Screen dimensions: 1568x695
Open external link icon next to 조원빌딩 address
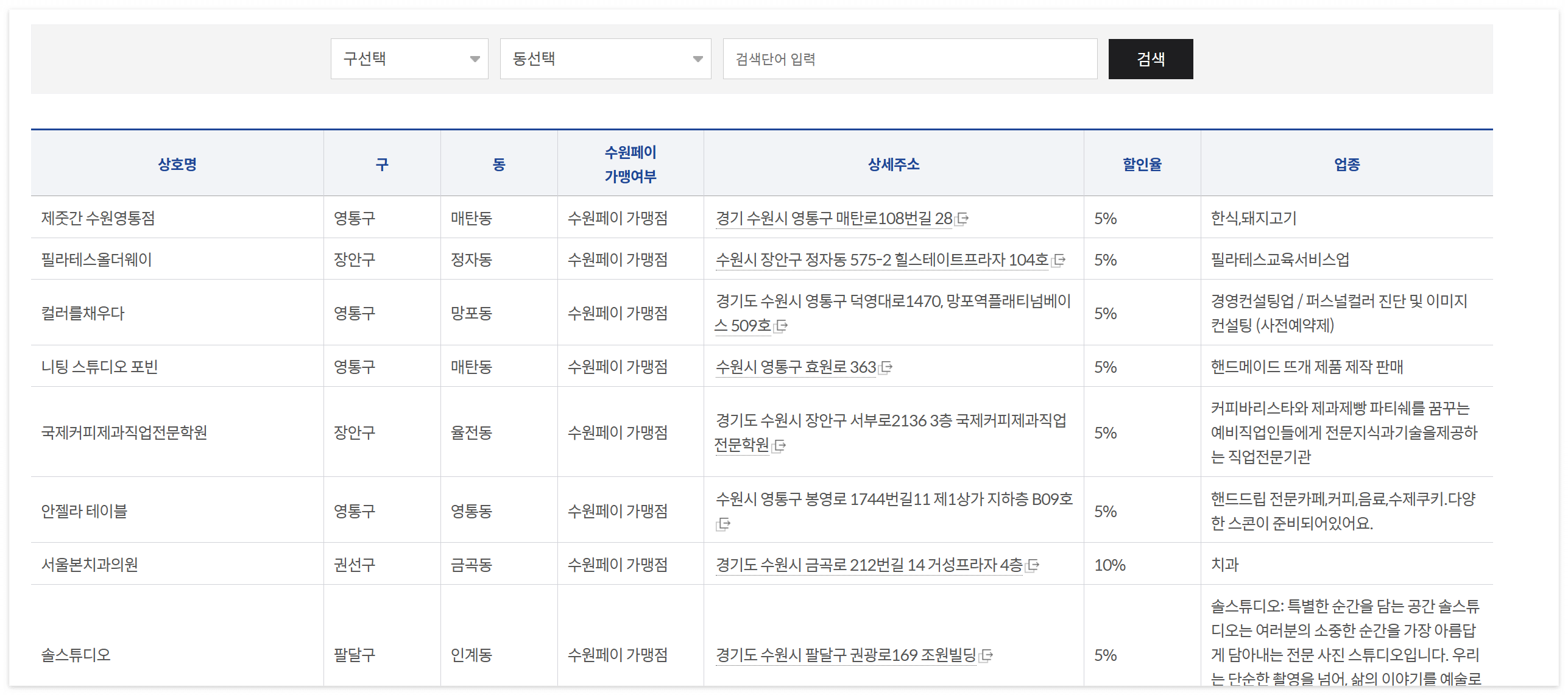pyautogui.click(x=987, y=656)
